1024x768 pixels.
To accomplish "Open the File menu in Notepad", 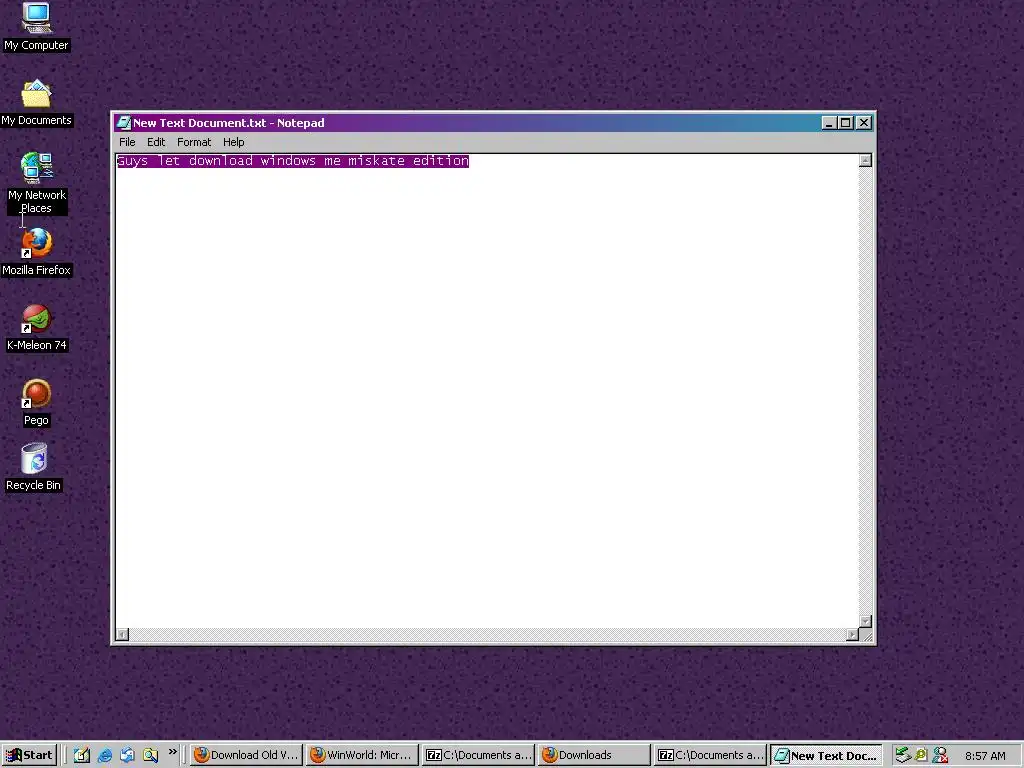I will coord(127,142).
